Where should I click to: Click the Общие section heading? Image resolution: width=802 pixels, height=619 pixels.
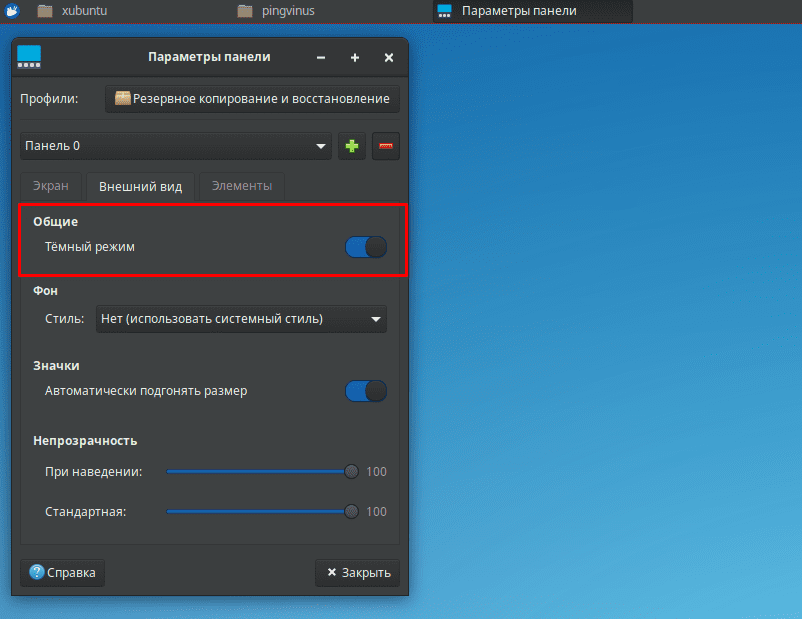[56, 222]
